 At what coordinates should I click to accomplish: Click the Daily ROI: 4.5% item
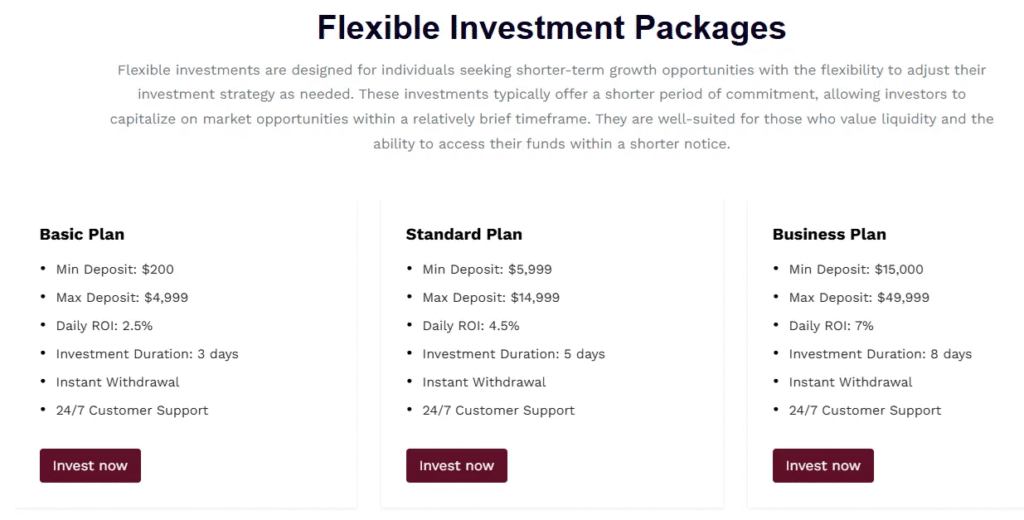(x=471, y=325)
